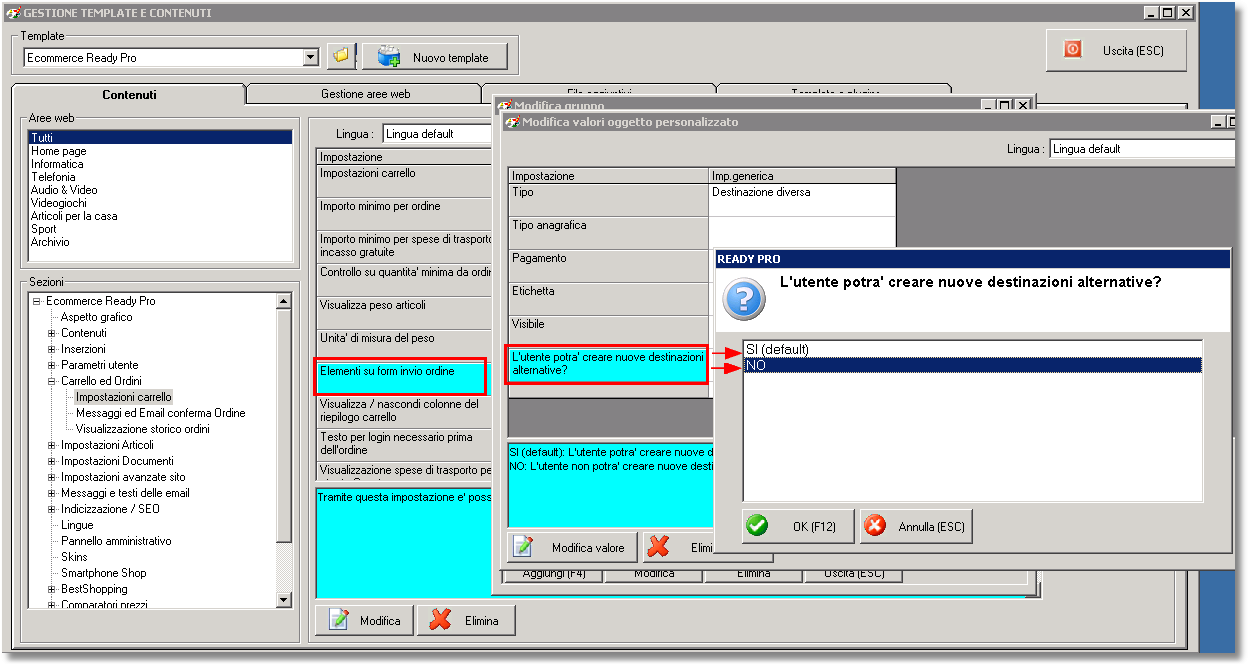The width and height of the screenshot is (1249, 667).
Task: Select the Visibile row
Action: (x=609, y=331)
